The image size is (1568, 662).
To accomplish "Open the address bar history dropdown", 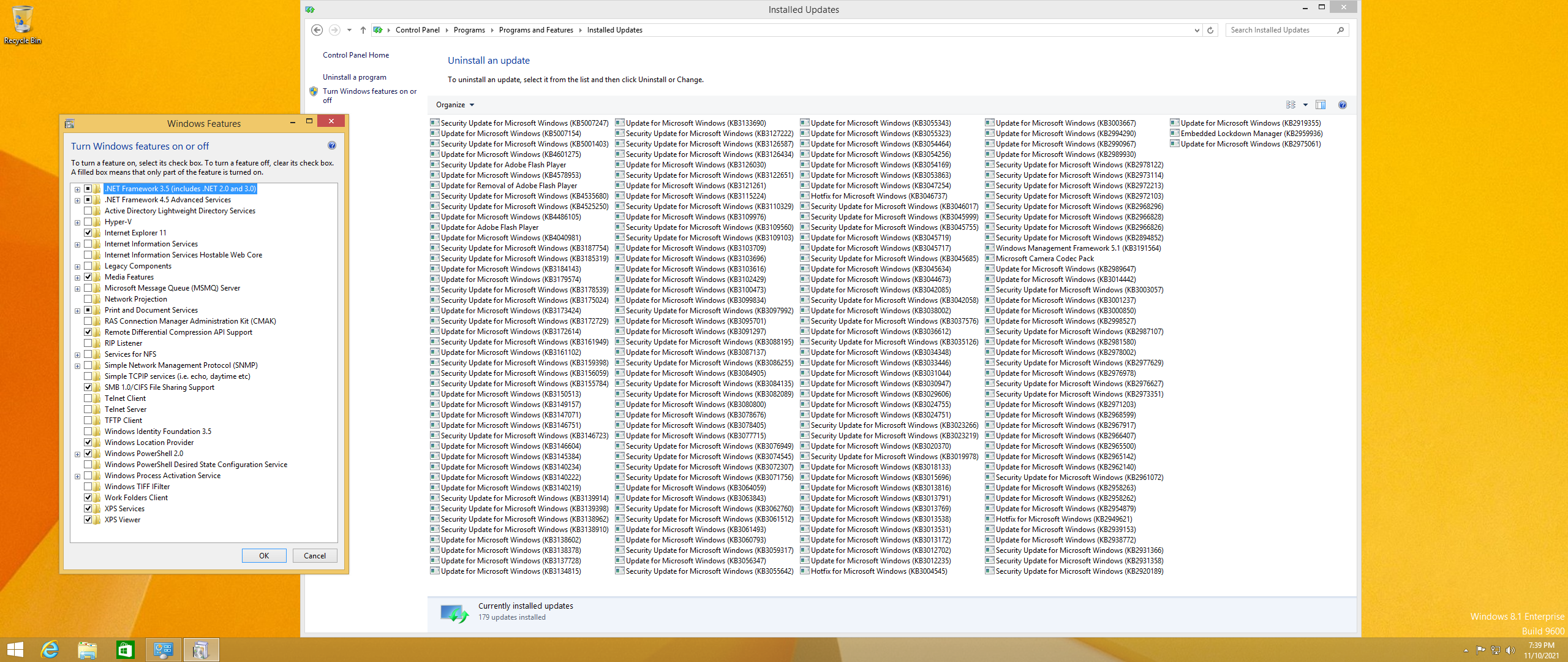I will point(1197,30).
